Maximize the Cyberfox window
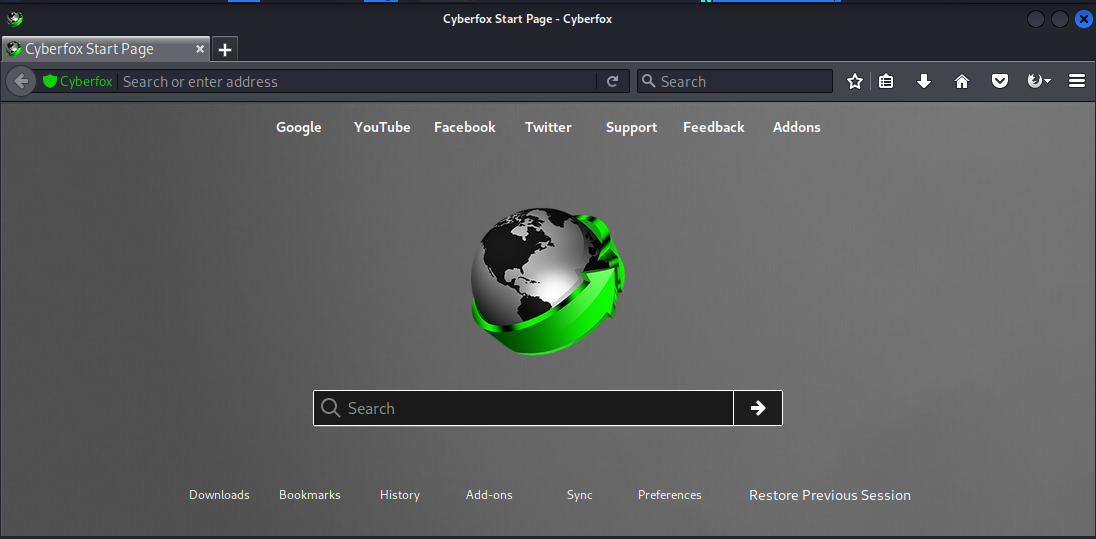 click(1060, 20)
